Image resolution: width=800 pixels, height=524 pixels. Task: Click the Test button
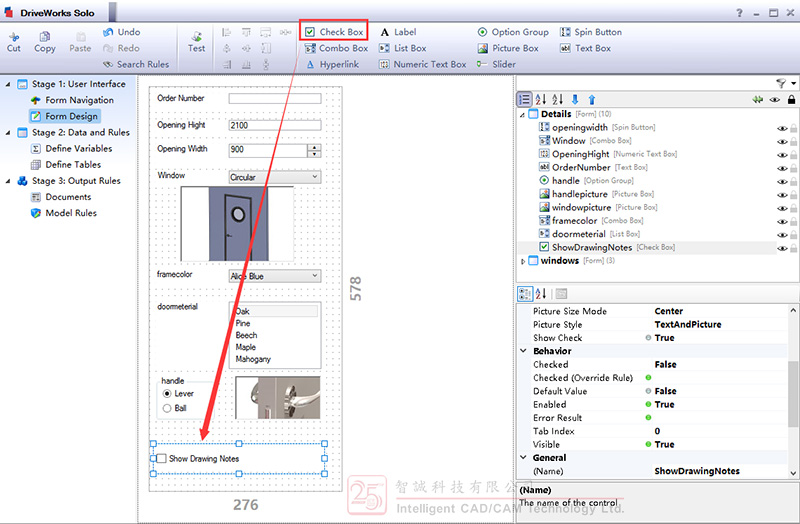coord(196,42)
